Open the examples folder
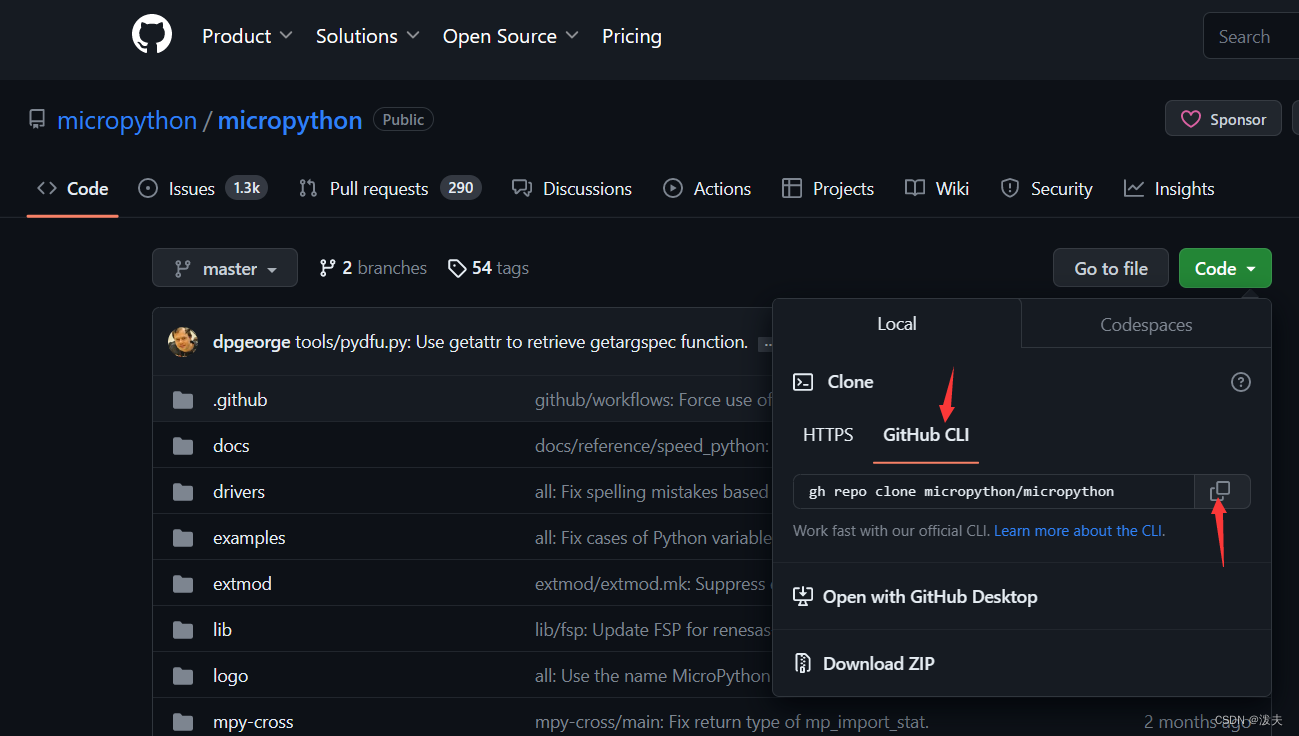Screen dimensions: 1299x736 tap(249, 538)
